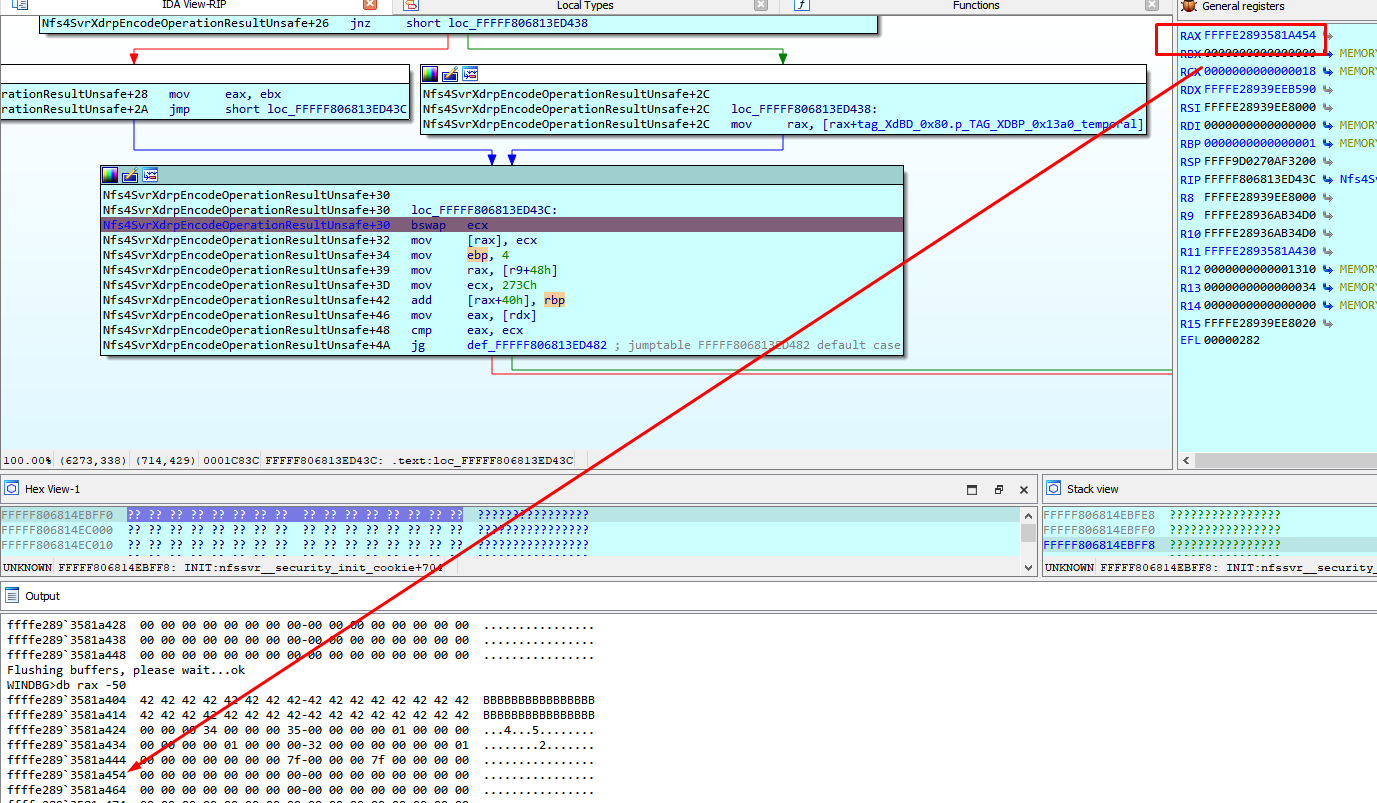The height and width of the screenshot is (803, 1377).
Task: Click the Output panel icon
Action: pyautogui.click(x=11, y=596)
